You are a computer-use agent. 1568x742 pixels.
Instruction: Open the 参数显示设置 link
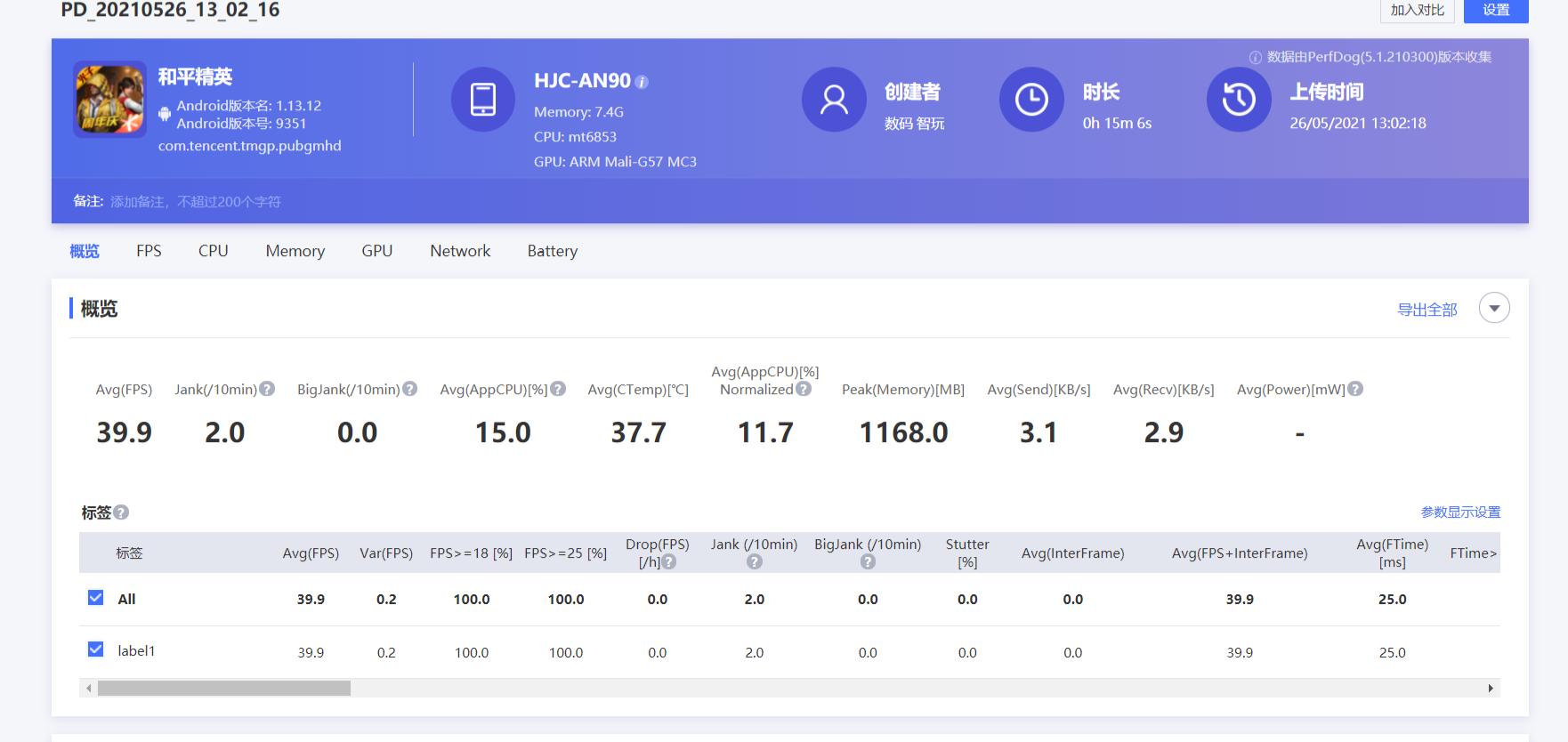[x=1460, y=512]
